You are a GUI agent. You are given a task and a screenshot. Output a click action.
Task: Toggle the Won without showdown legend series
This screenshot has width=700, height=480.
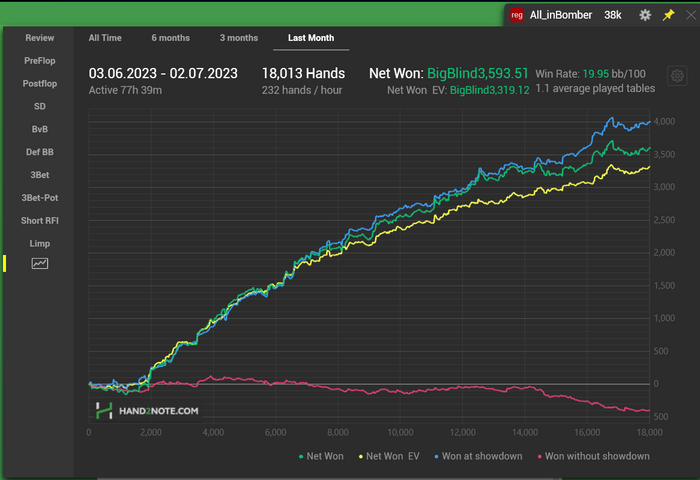pyautogui.click(x=594, y=456)
